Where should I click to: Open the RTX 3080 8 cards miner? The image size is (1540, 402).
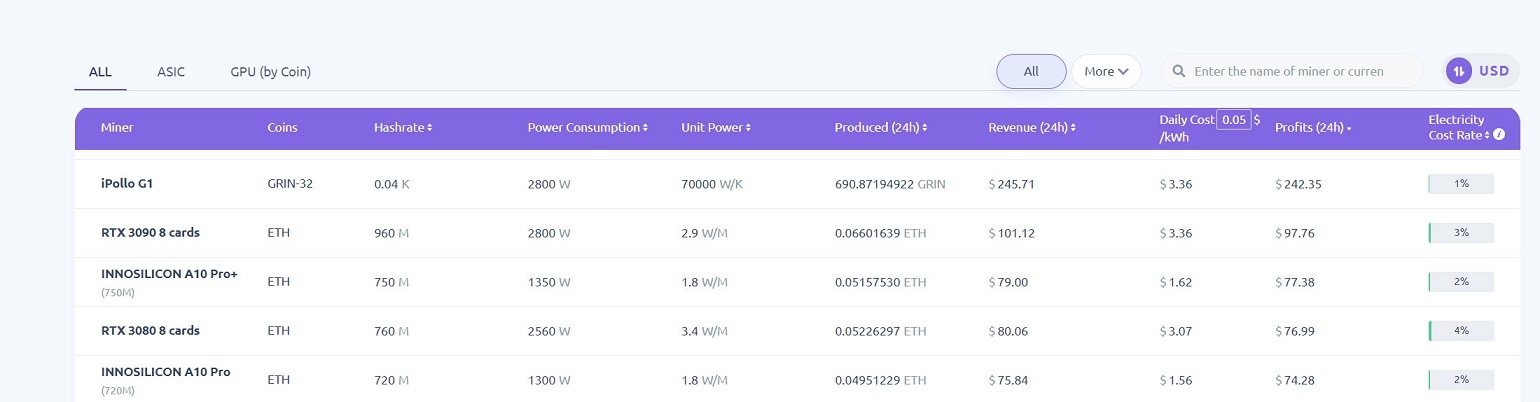[x=150, y=331]
